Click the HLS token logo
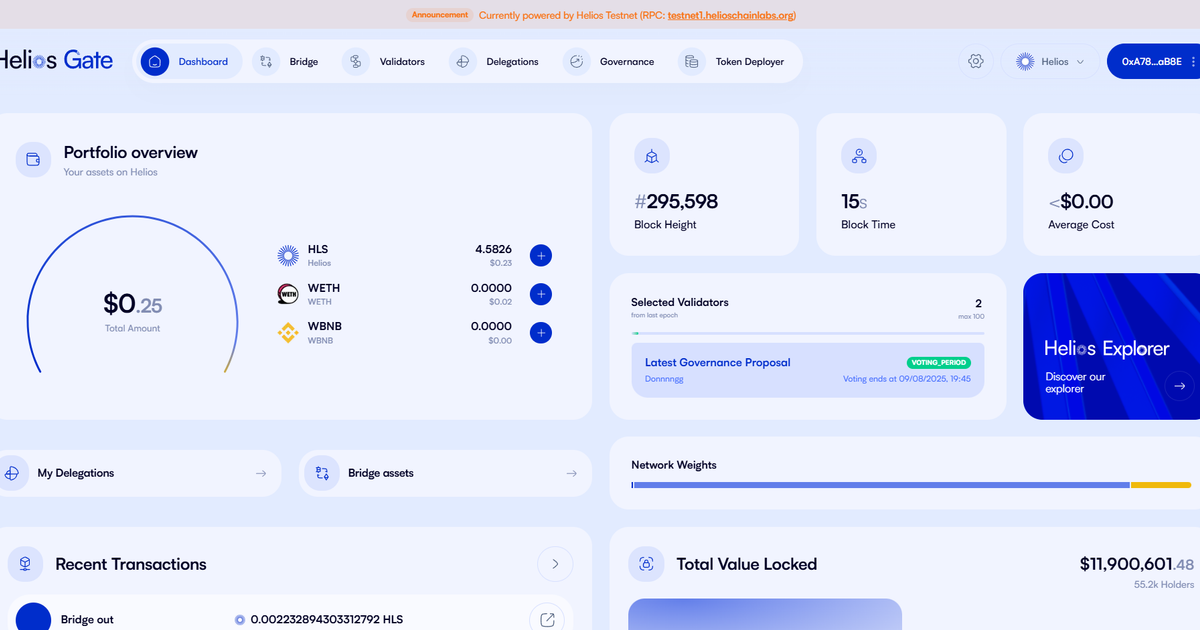The width and height of the screenshot is (1200, 630). 288,256
